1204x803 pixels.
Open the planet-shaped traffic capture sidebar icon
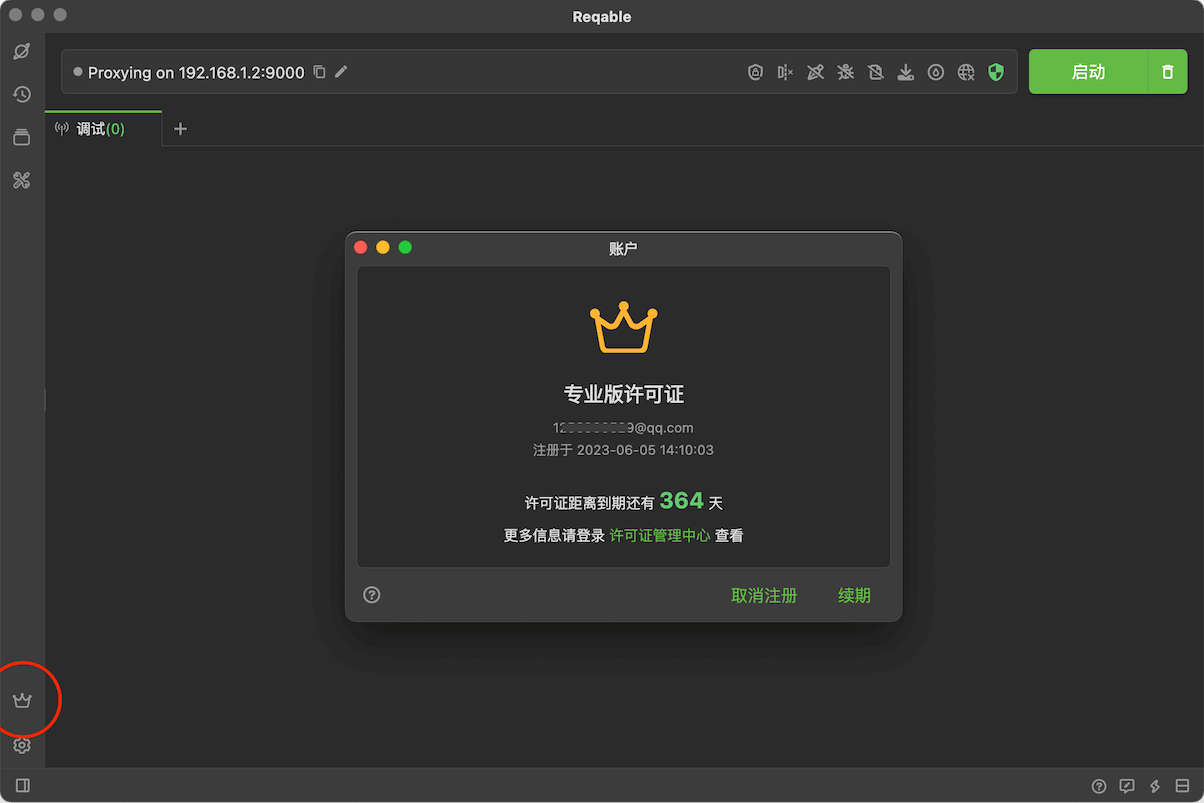click(21, 51)
